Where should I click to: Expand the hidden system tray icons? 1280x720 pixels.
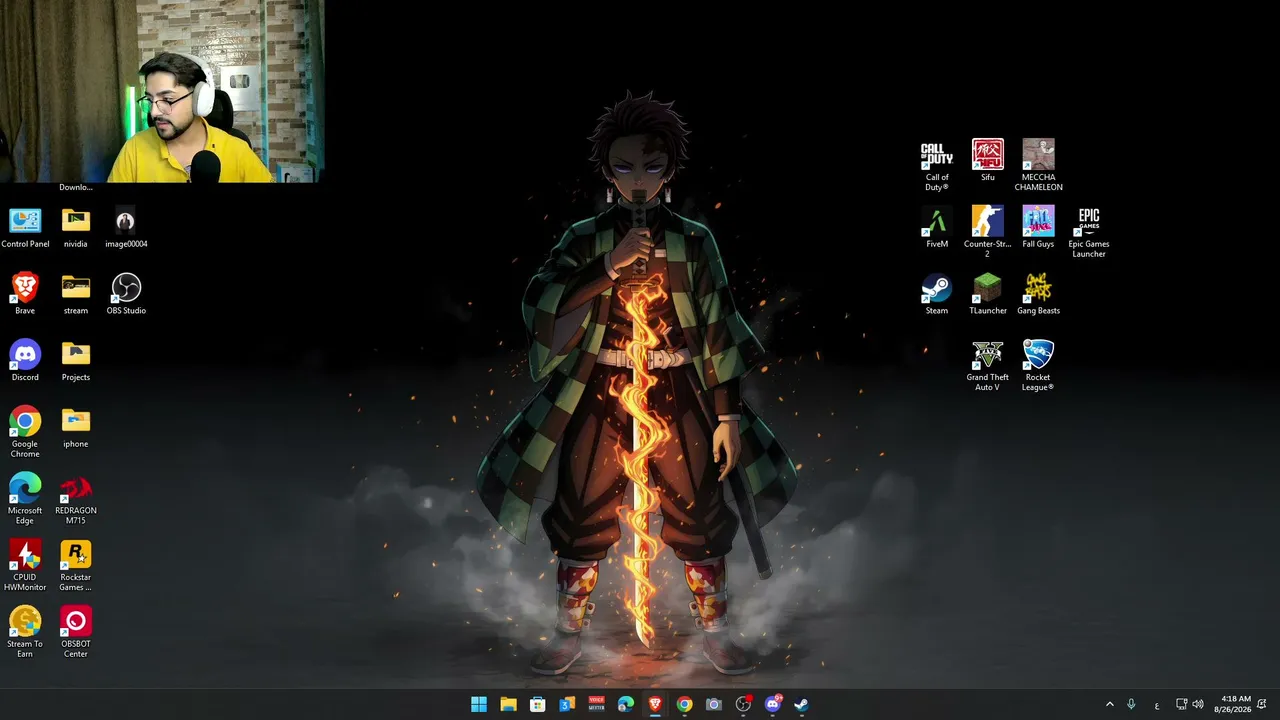click(x=1109, y=705)
